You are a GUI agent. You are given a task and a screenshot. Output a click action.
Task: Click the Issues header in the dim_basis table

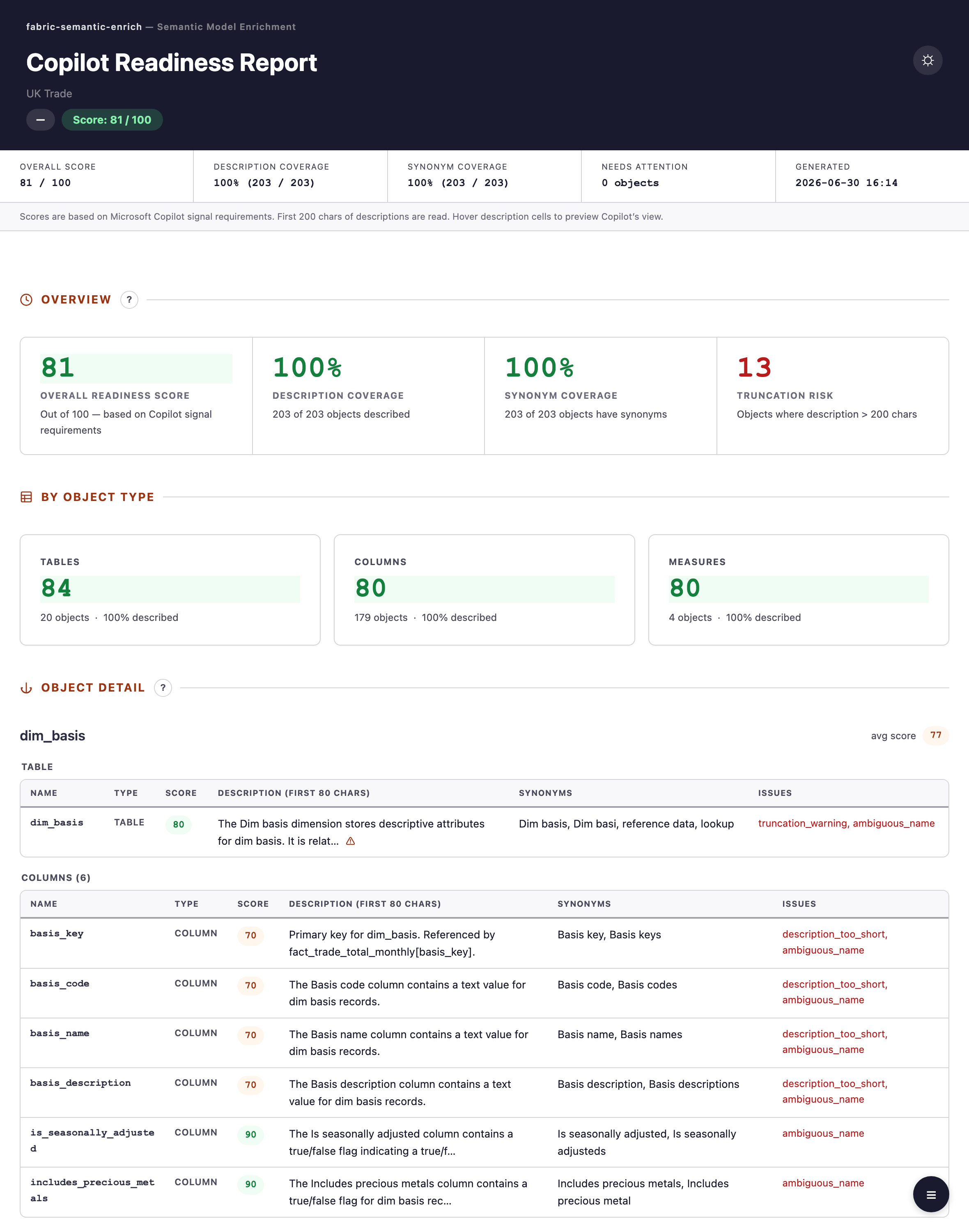(774, 793)
